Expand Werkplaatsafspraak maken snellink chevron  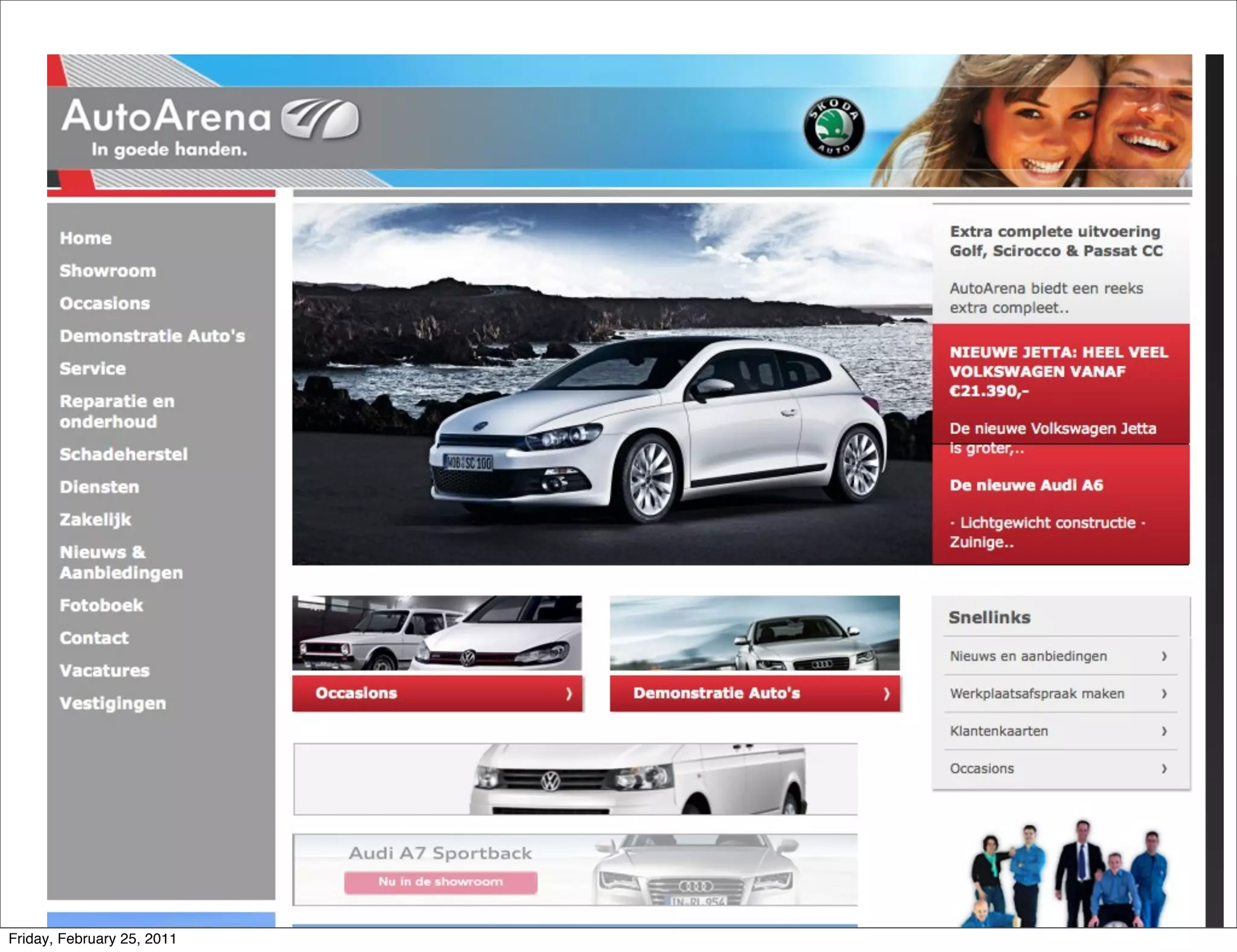(x=1164, y=693)
